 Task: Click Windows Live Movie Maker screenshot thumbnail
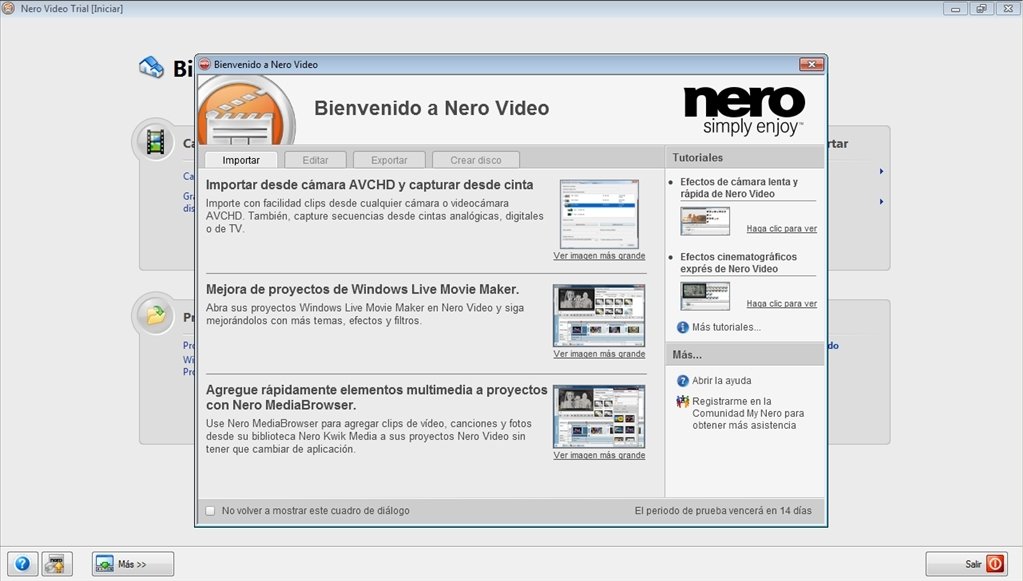[599, 316]
